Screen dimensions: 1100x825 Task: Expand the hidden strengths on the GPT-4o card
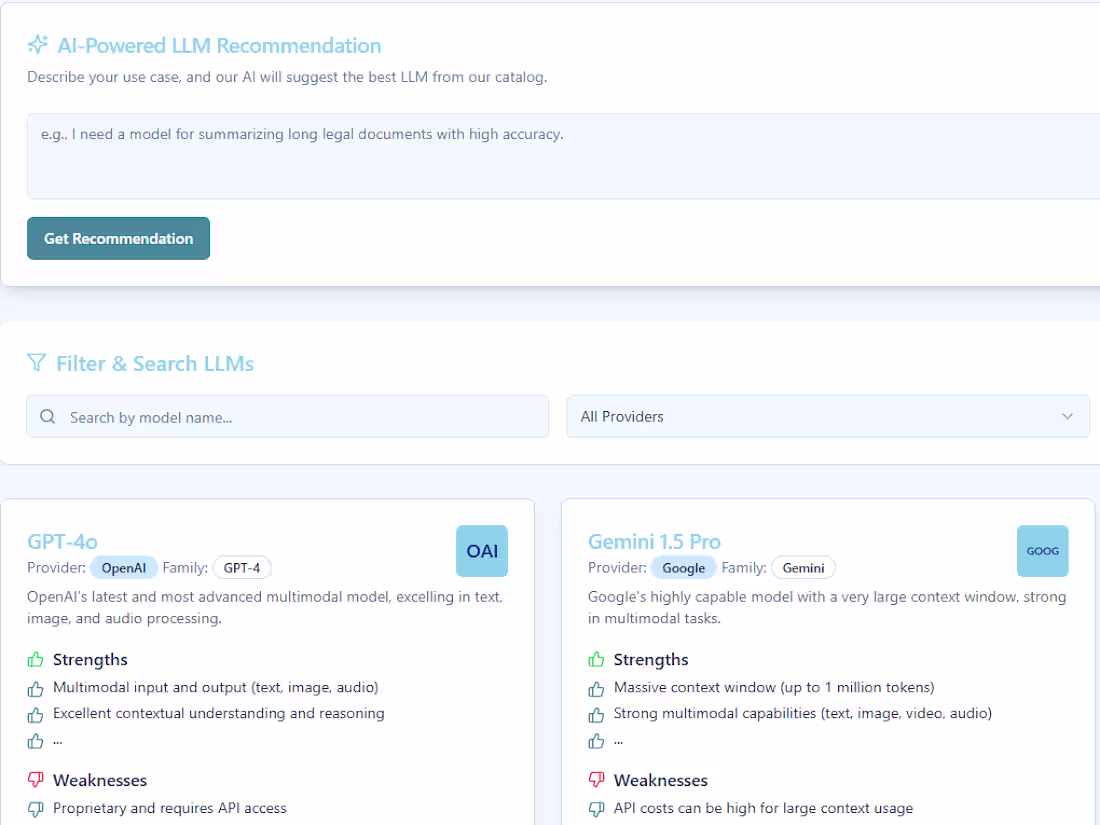(58, 741)
